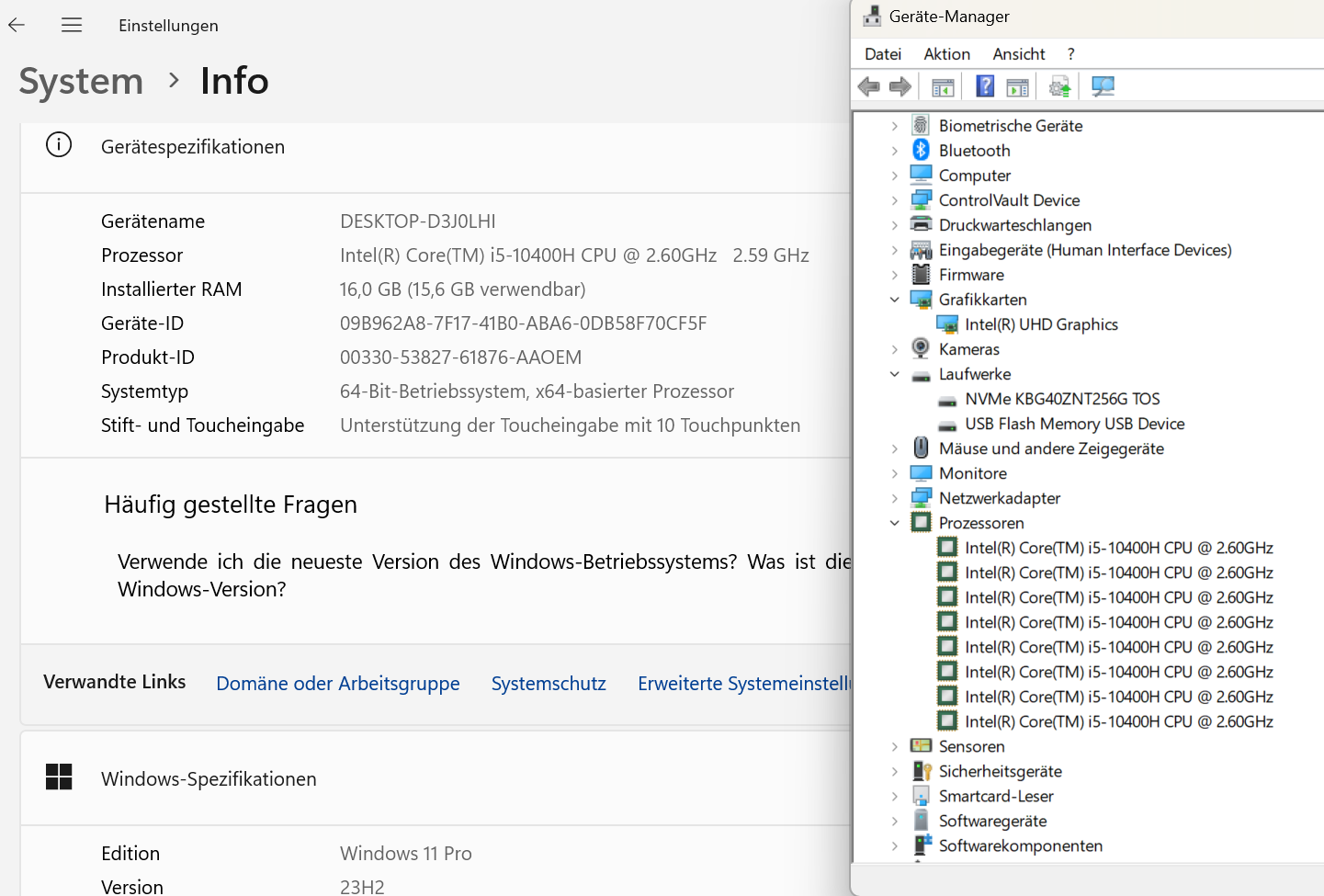Click the Gerätespezifikationen section header

coord(193,147)
